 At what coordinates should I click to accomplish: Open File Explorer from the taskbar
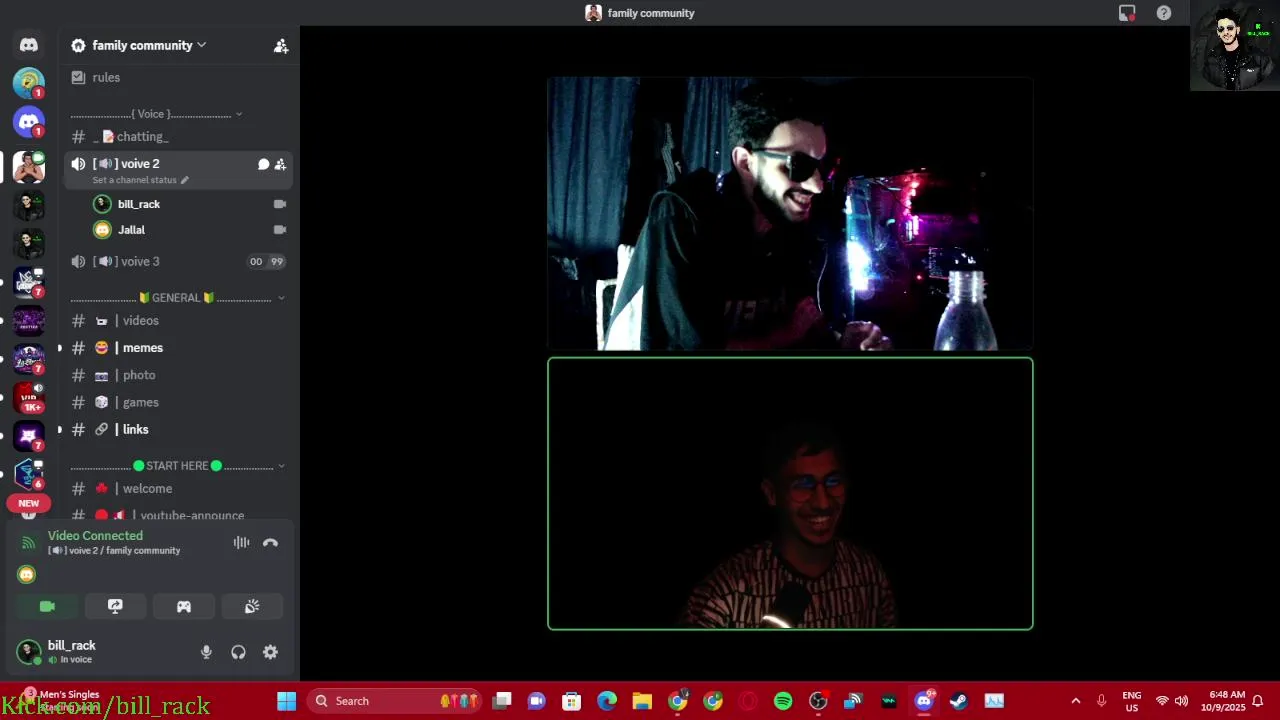click(x=642, y=701)
